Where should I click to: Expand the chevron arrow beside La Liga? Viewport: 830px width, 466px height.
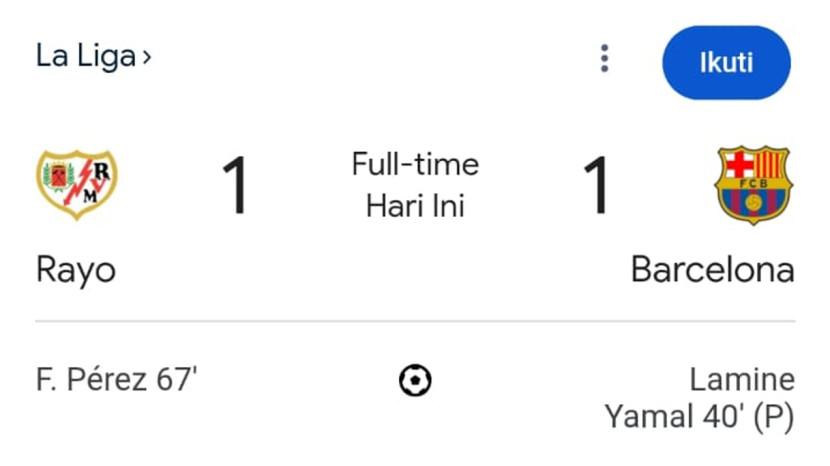pyautogui.click(x=148, y=58)
